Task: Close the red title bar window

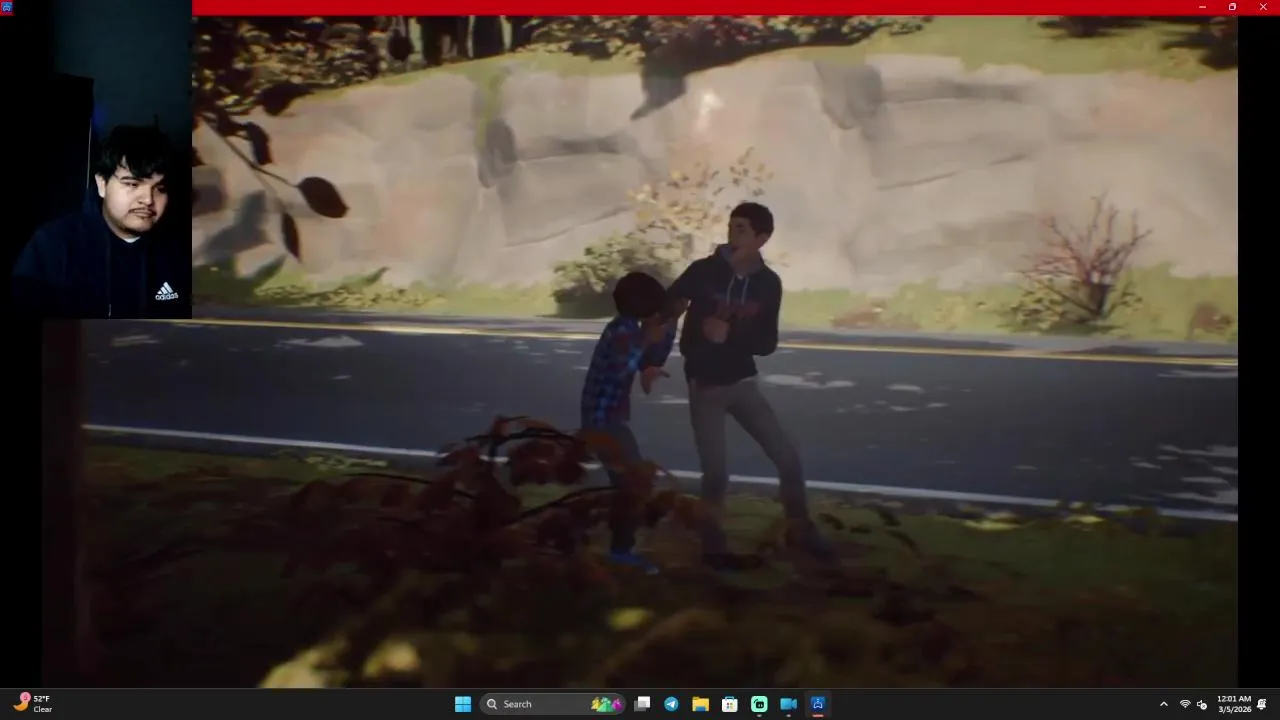Action: click(1263, 7)
